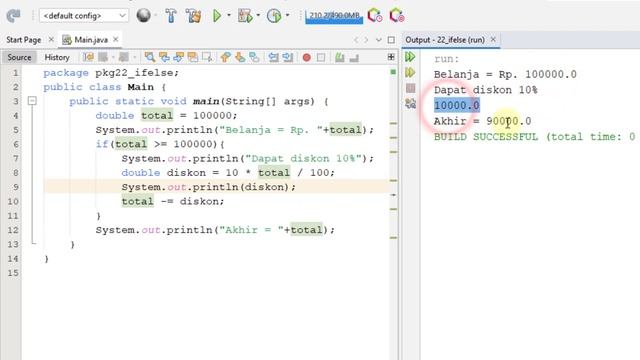Click the "Belanja = Rp. 100000.0" output line
Screen dimensions: 640x360
(x=505, y=74)
